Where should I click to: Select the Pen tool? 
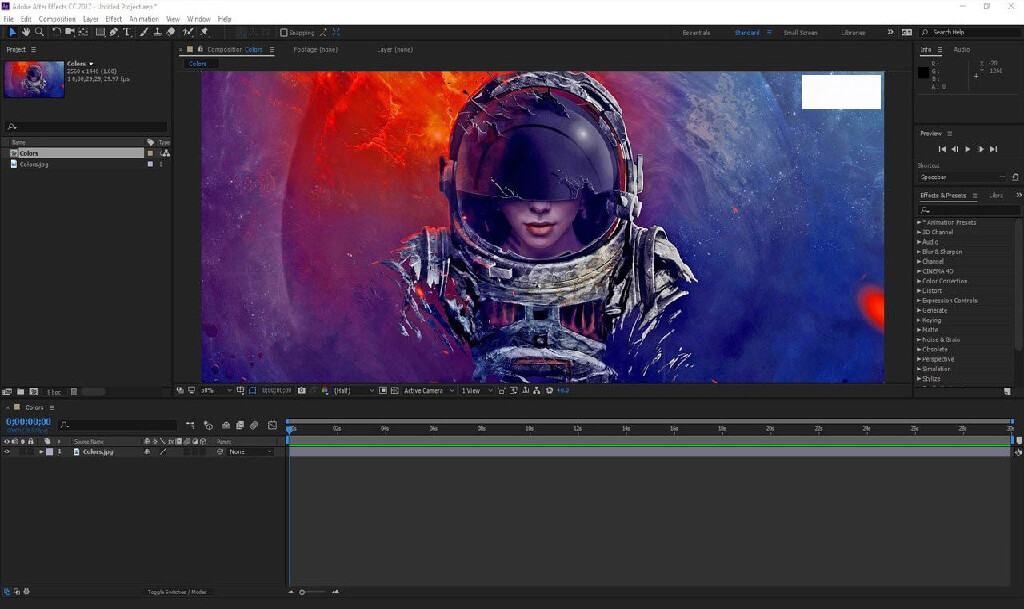(x=114, y=32)
